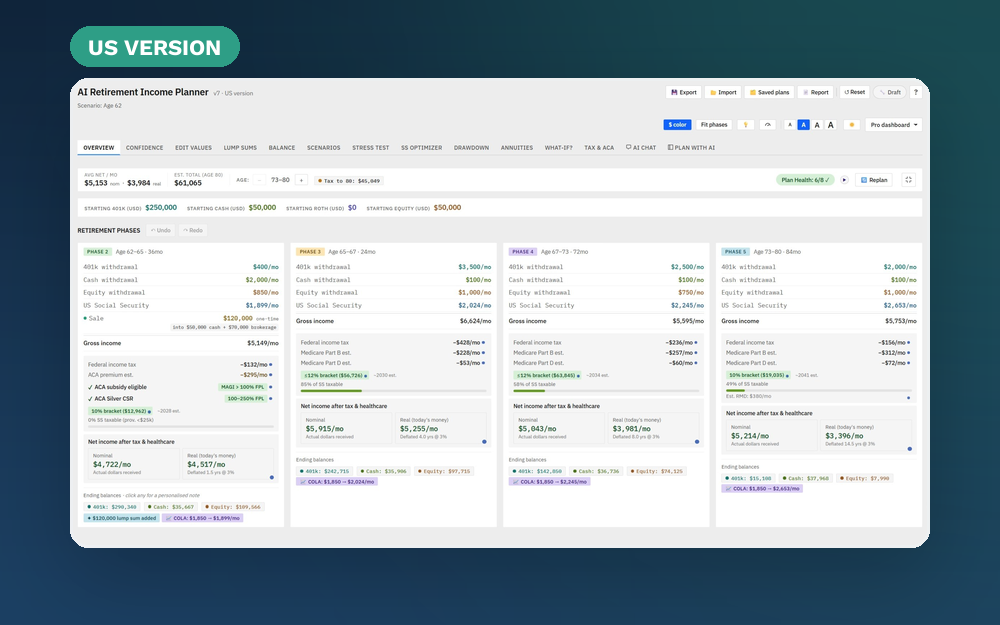Select the smallest font size A
The image size is (1000, 625).
(x=790, y=125)
